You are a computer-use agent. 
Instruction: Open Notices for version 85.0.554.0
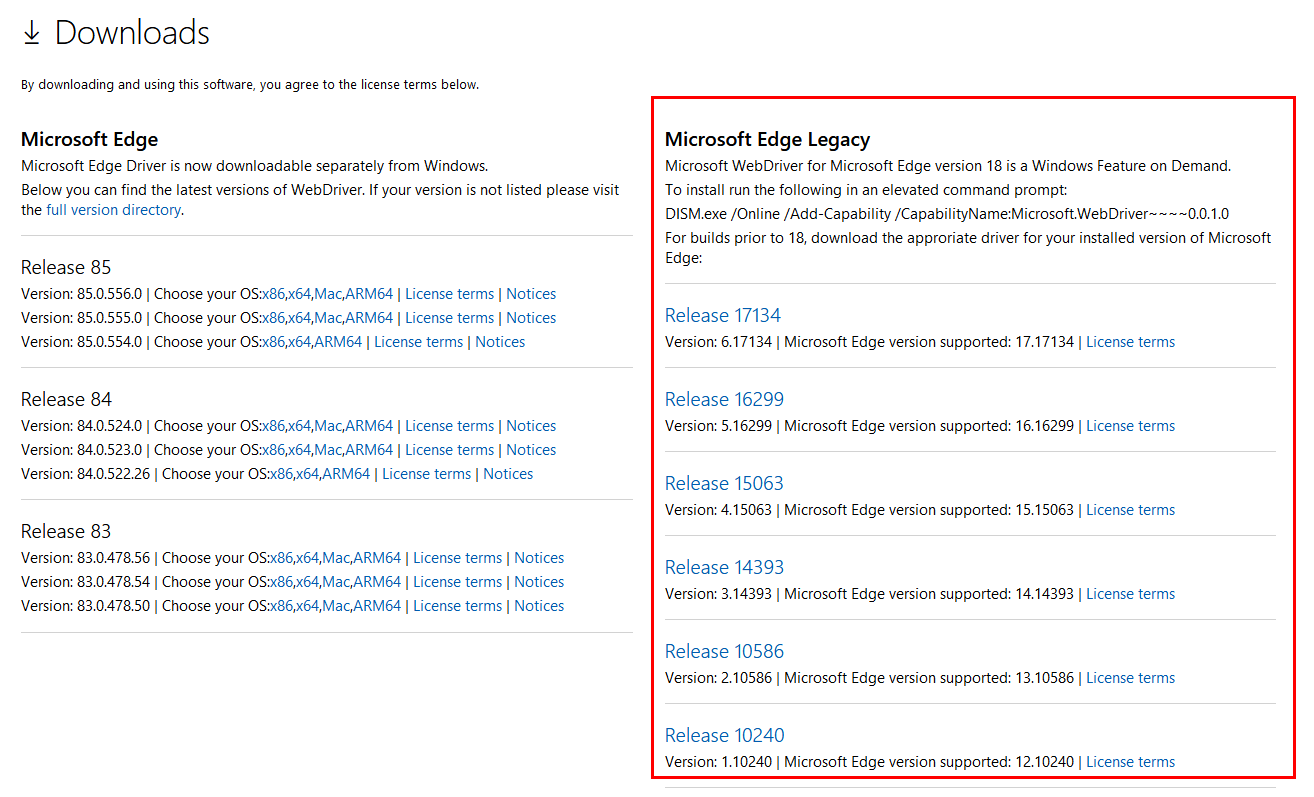click(500, 342)
